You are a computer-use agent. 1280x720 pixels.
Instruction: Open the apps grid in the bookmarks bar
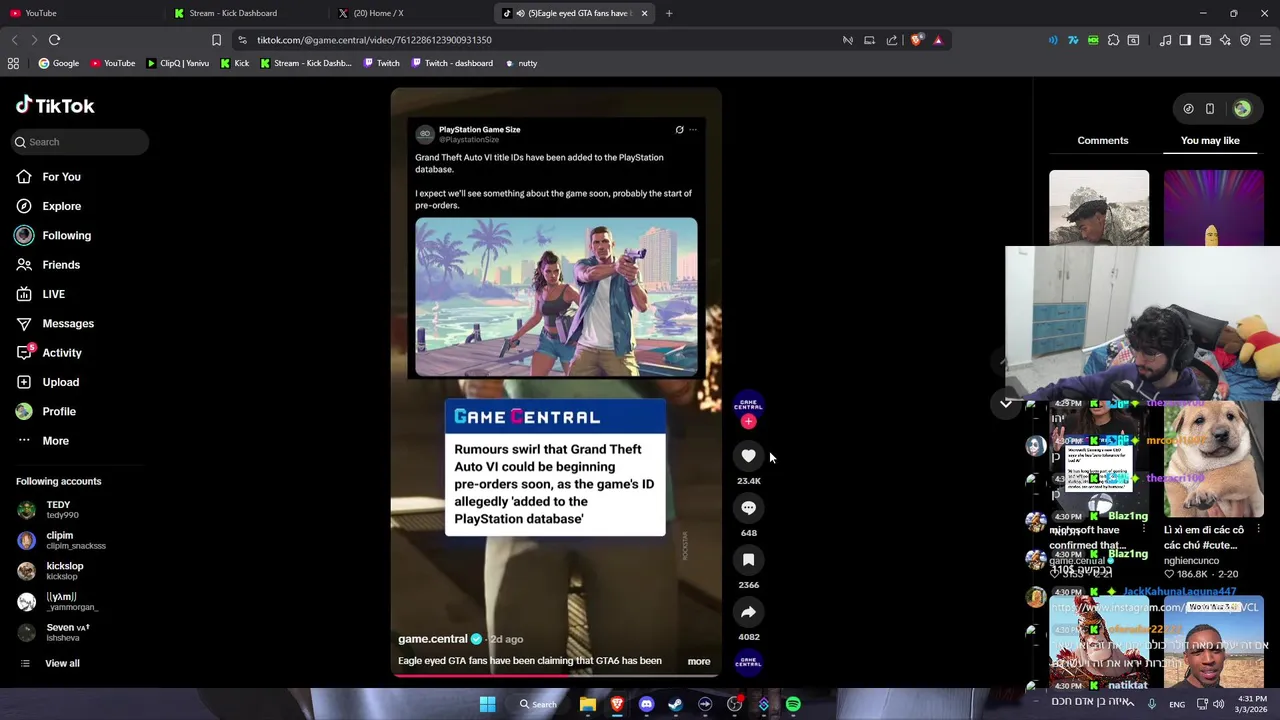(13, 63)
